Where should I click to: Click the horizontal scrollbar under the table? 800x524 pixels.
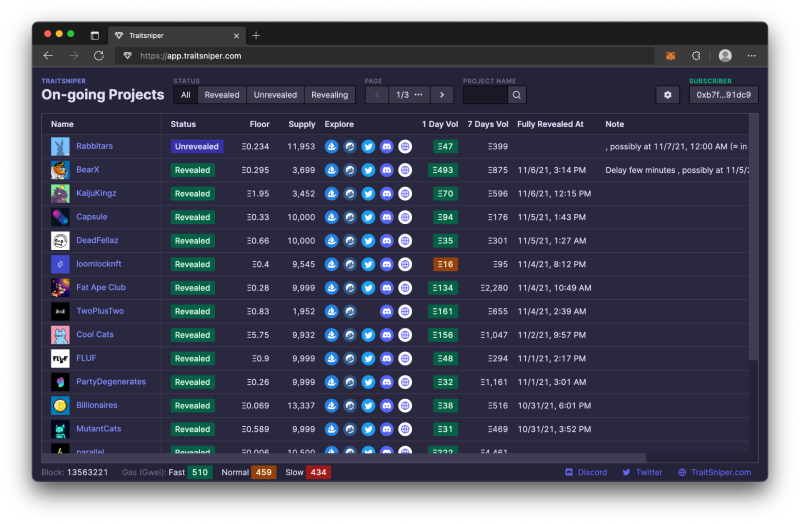(400, 457)
